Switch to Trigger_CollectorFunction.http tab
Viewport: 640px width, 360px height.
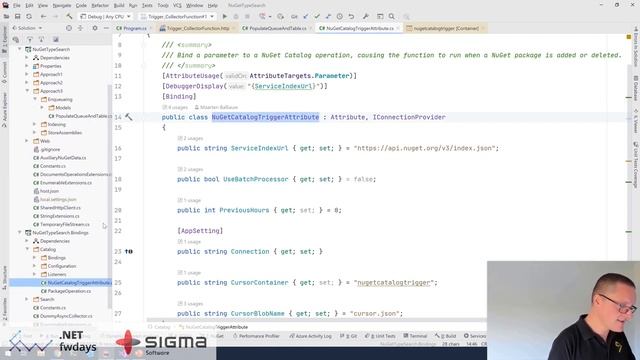click(197, 28)
